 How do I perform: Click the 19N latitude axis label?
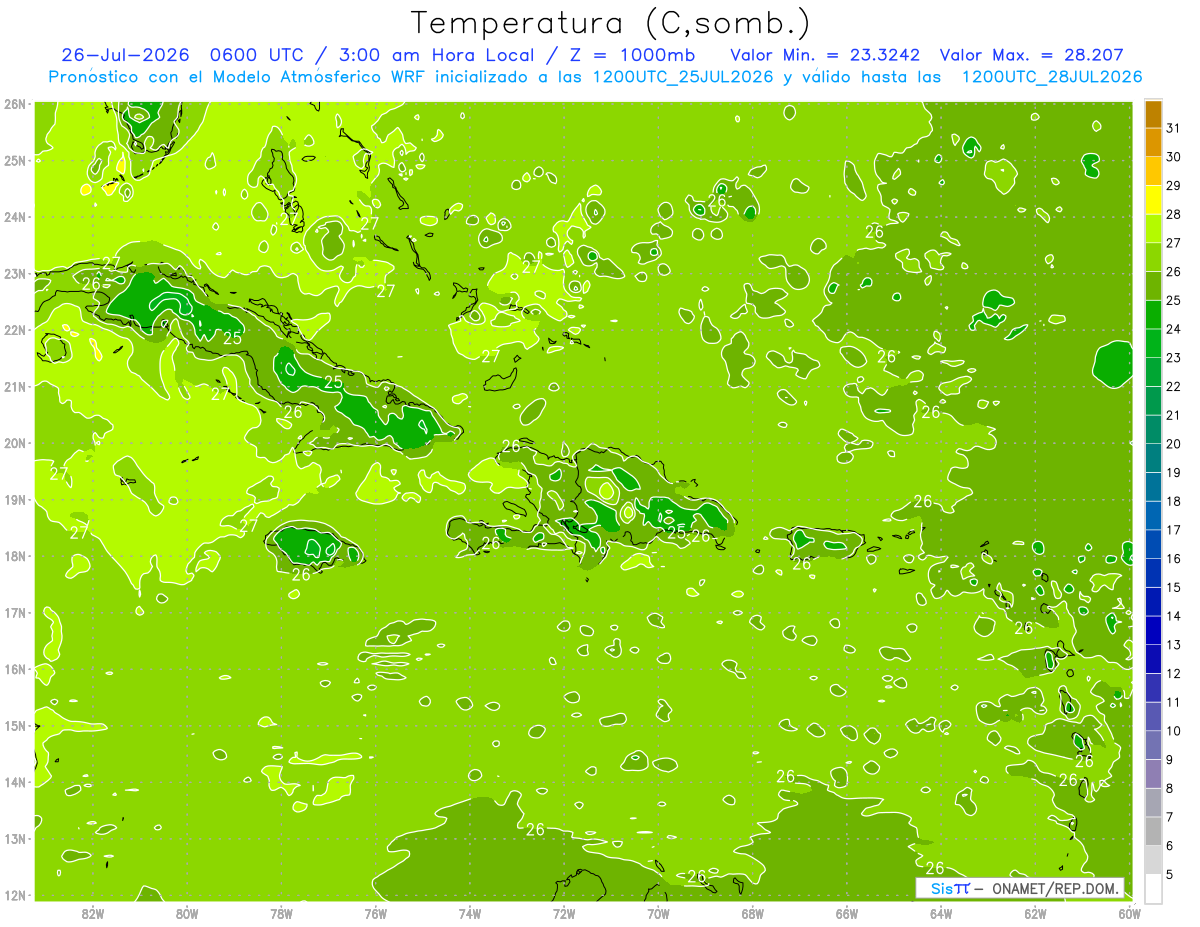[x=15, y=499]
